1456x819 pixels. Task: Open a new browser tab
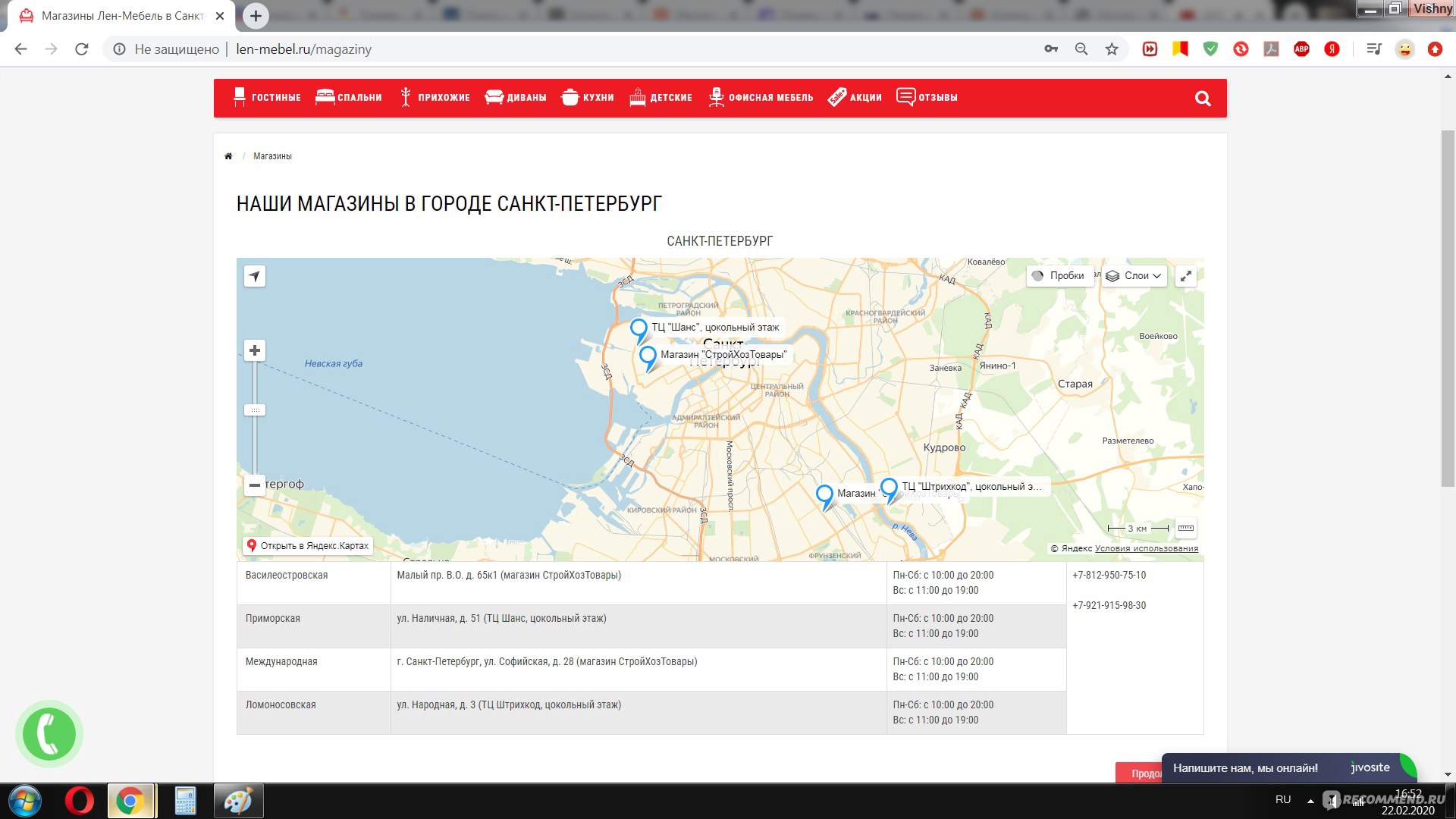256,15
